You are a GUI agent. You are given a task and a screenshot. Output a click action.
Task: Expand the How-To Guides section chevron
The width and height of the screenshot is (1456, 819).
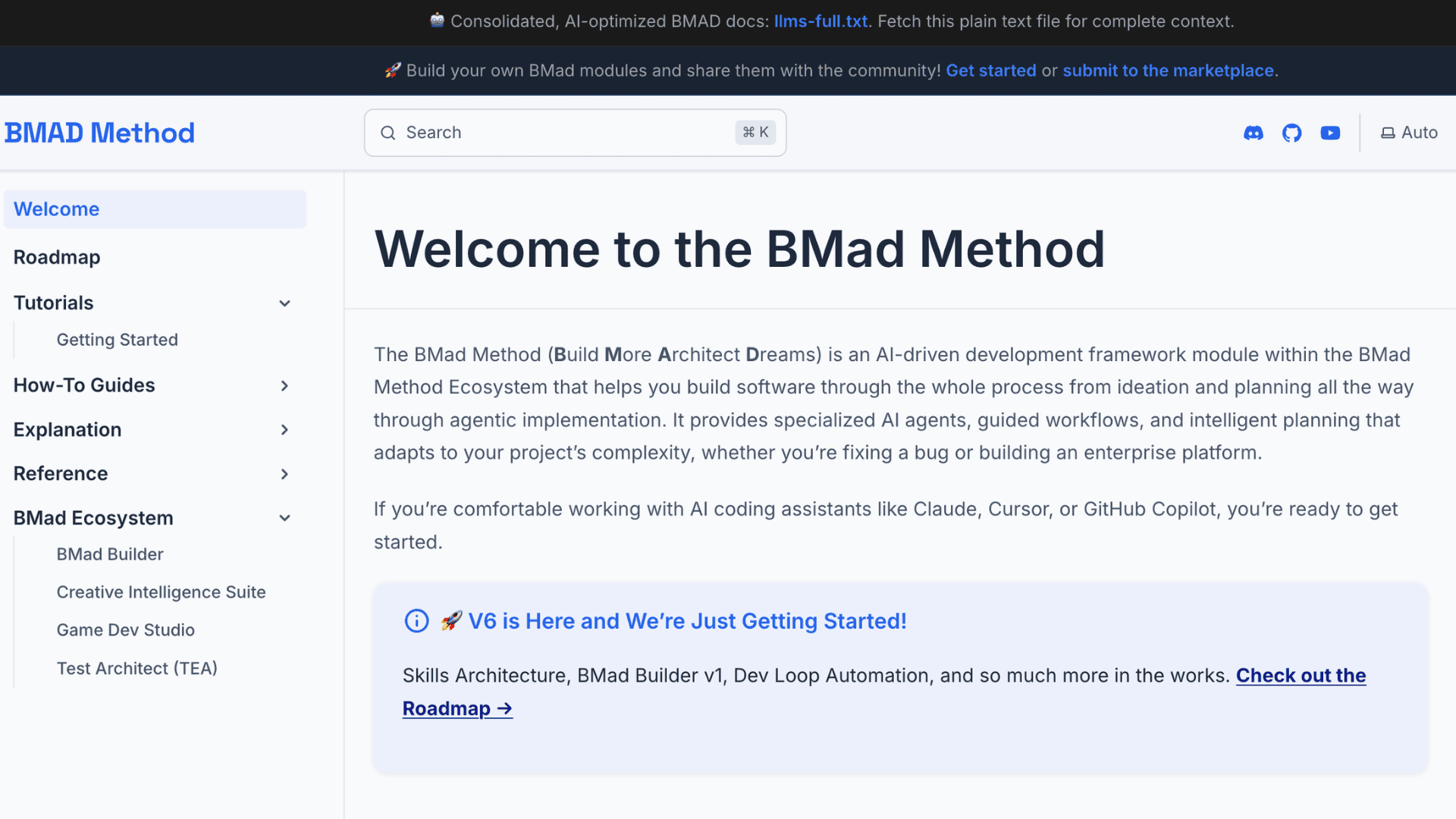[x=284, y=386]
